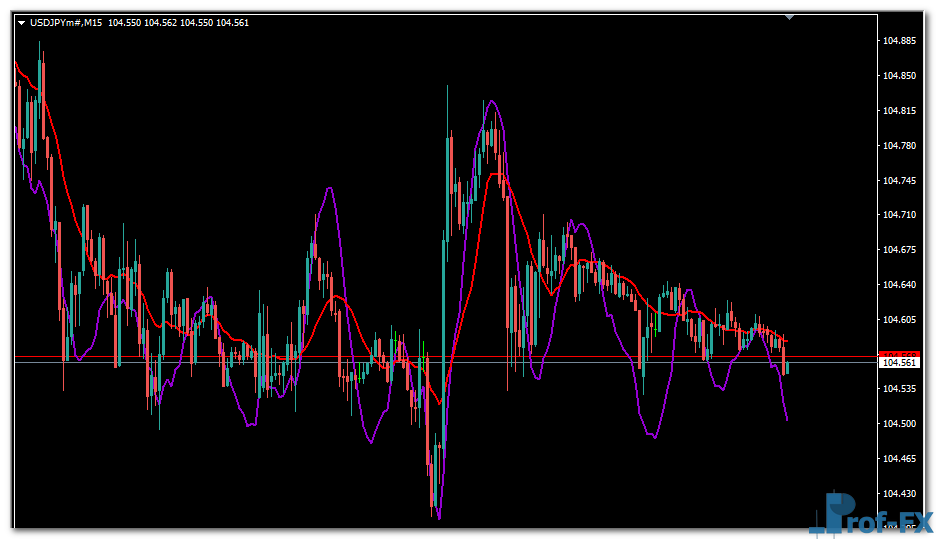Viewport: 936px width, 539px height.
Task: Click the USDJPYm#,M15 chart title
Action: [66, 23]
